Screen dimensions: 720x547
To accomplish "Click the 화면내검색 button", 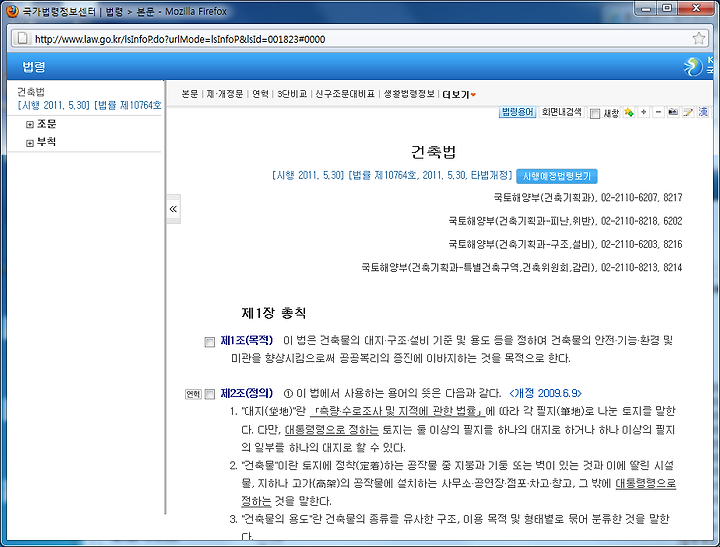I will (x=562, y=112).
